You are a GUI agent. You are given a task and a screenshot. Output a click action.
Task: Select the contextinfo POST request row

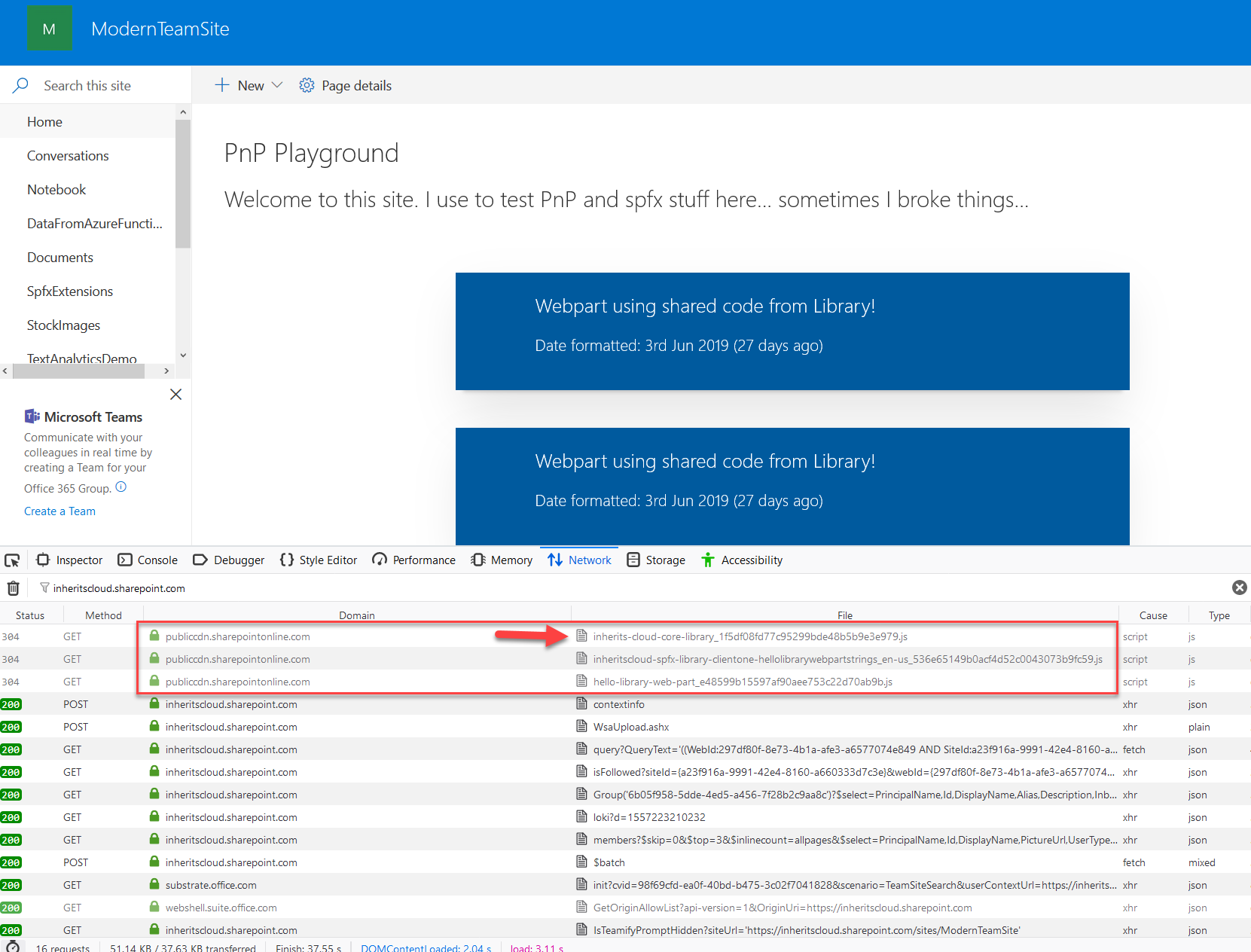[625, 704]
